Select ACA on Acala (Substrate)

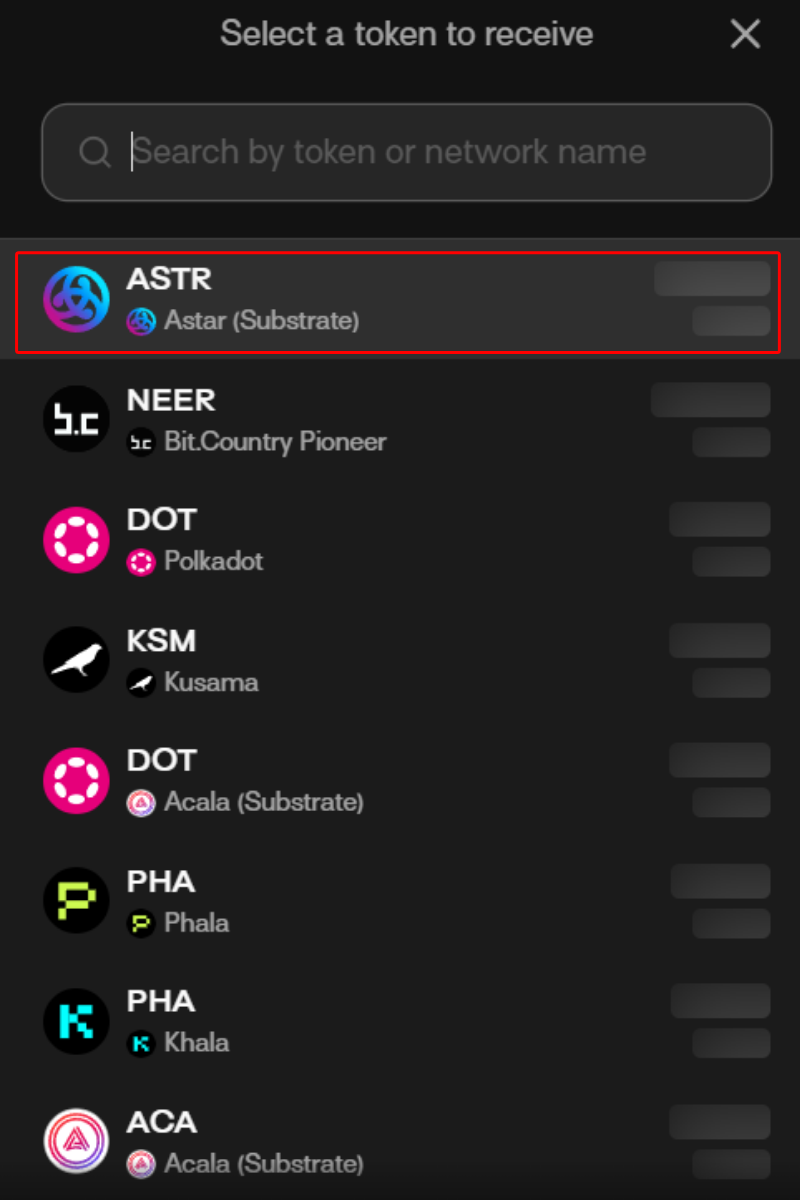coord(400,1142)
